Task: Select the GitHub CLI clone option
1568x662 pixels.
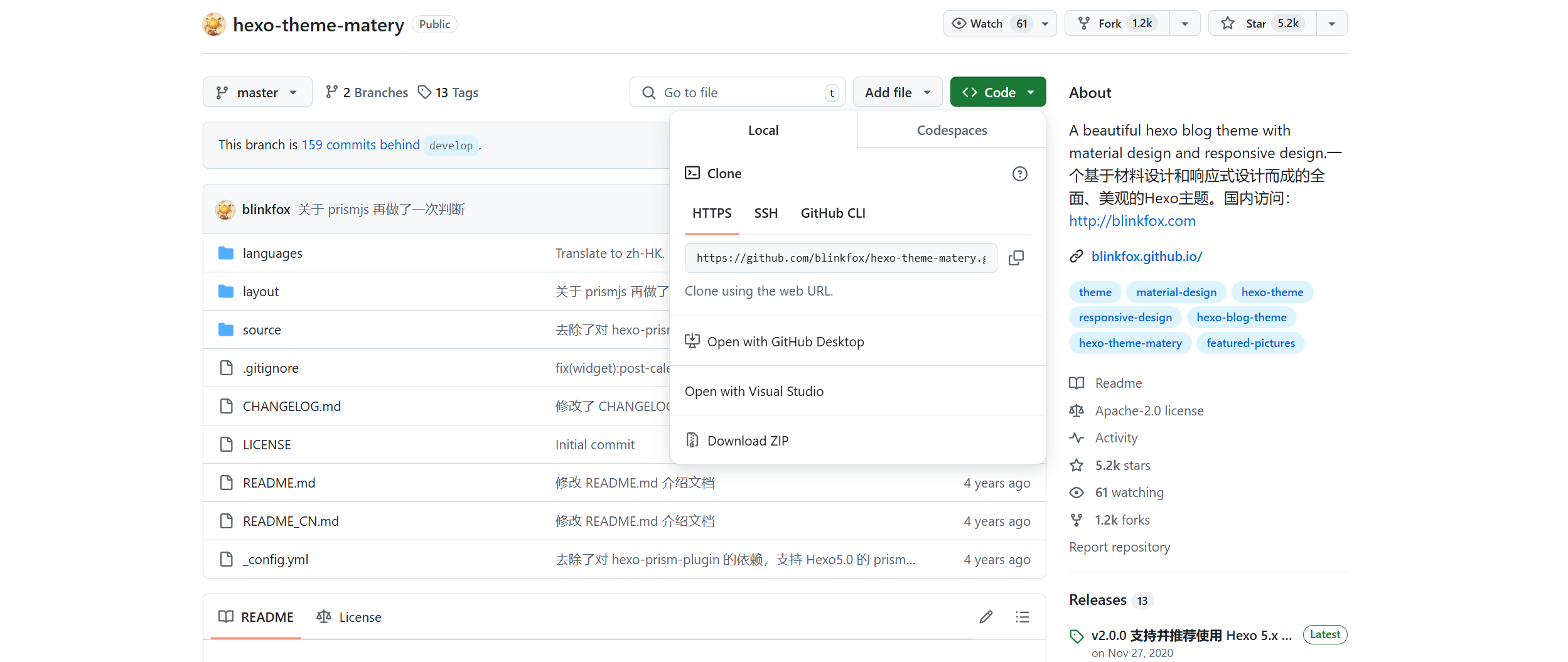Action: tap(833, 213)
